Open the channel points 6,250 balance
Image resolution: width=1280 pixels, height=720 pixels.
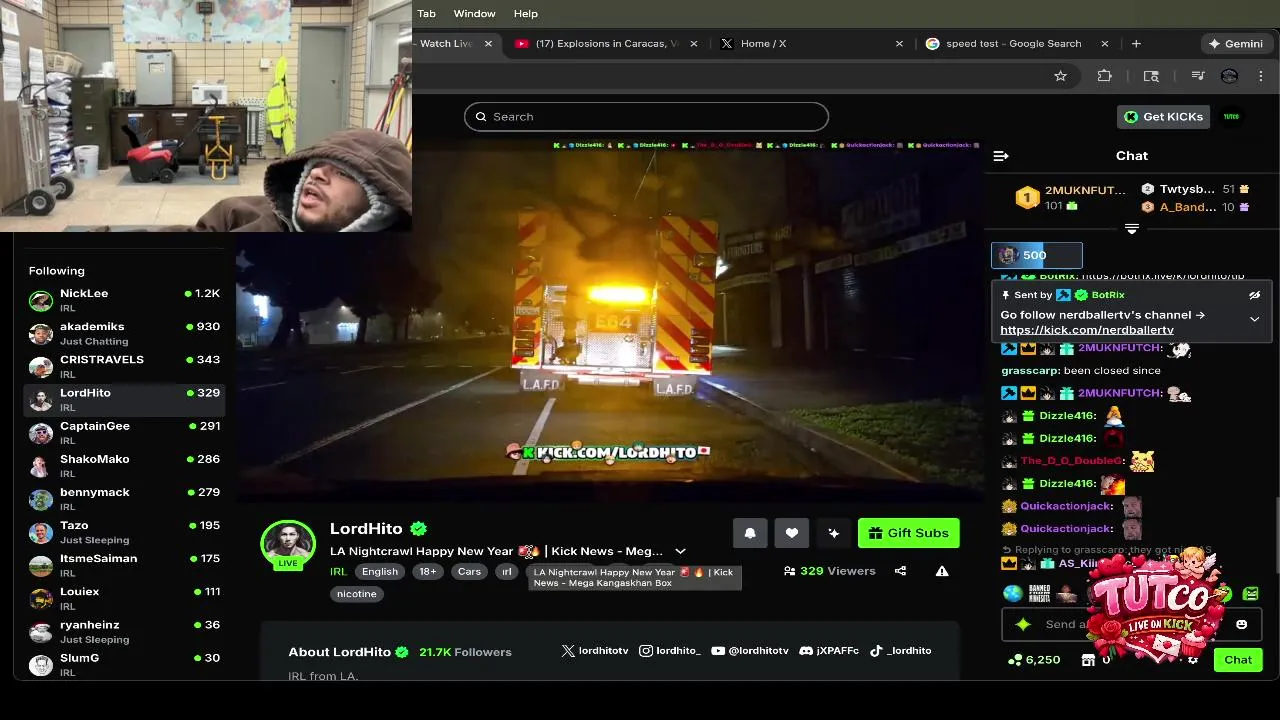tap(1034, 660)
